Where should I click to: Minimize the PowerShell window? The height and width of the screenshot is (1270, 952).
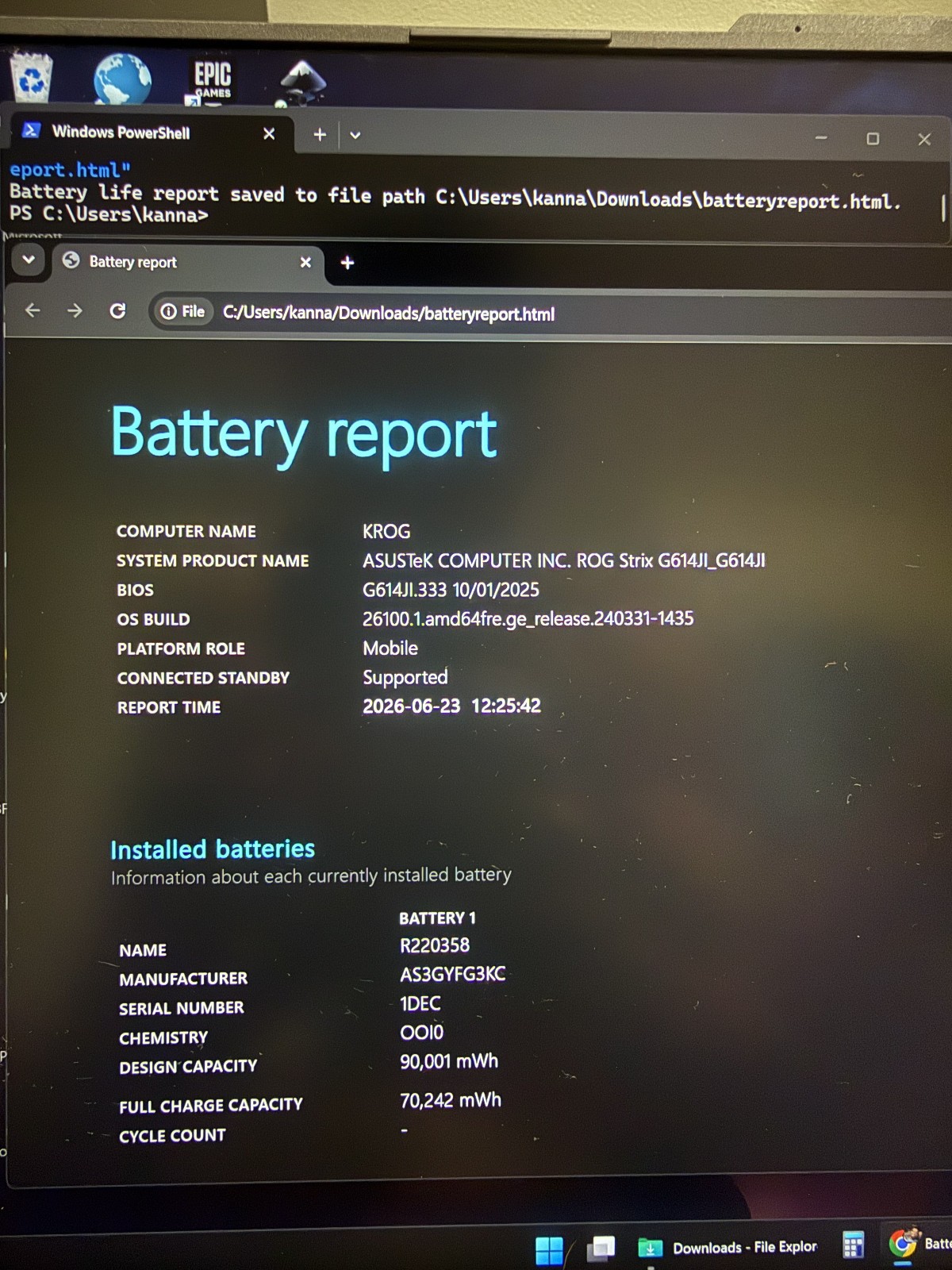click(821, 138)
